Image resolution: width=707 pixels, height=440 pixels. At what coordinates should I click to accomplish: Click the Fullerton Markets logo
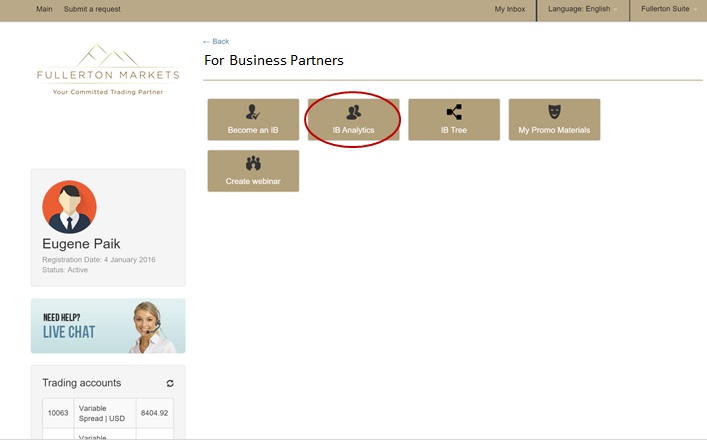pos(108,69)
